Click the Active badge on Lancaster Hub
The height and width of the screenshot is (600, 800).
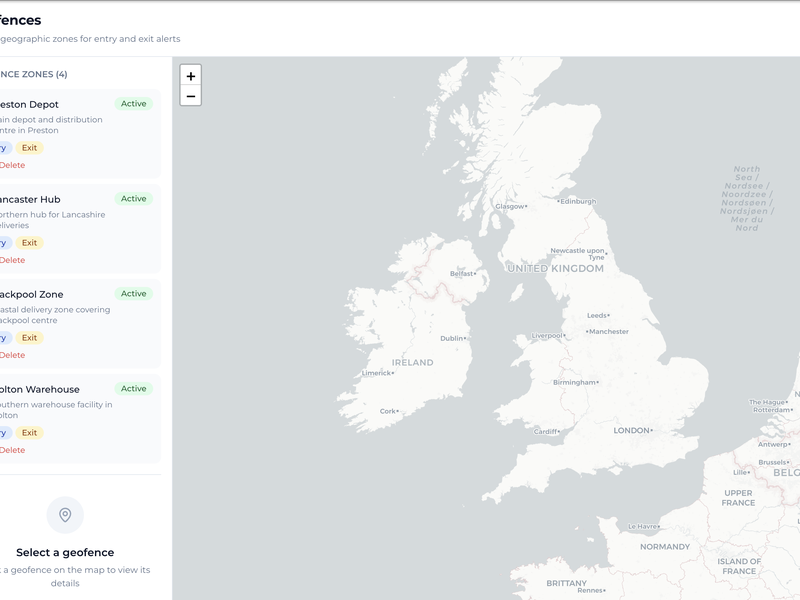tap(133, 199)
